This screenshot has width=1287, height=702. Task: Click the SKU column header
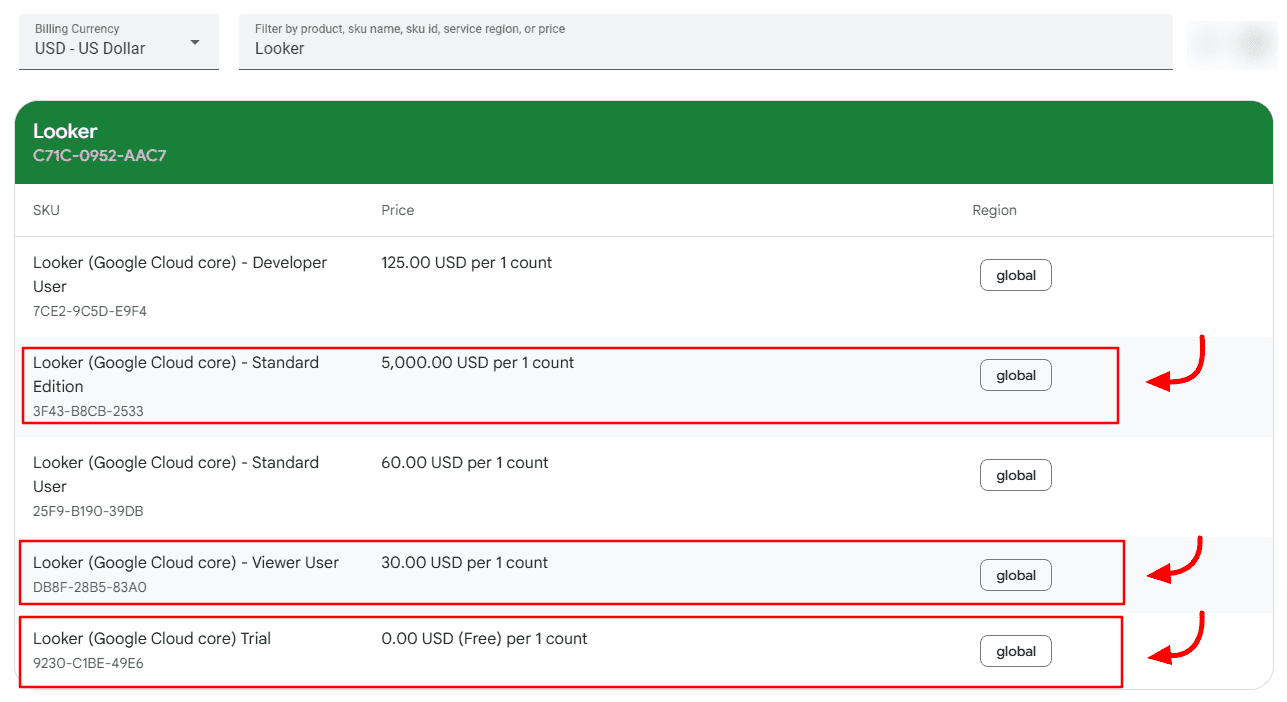tap(46, 210)
